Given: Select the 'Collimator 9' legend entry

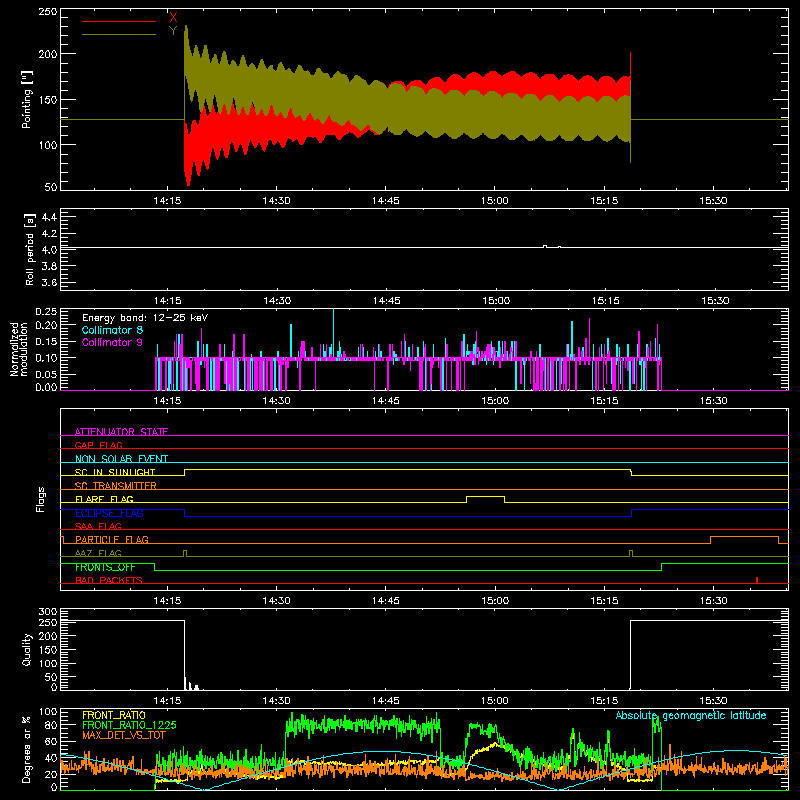Looking at the screenshot, I should click(x=112, y=342).
